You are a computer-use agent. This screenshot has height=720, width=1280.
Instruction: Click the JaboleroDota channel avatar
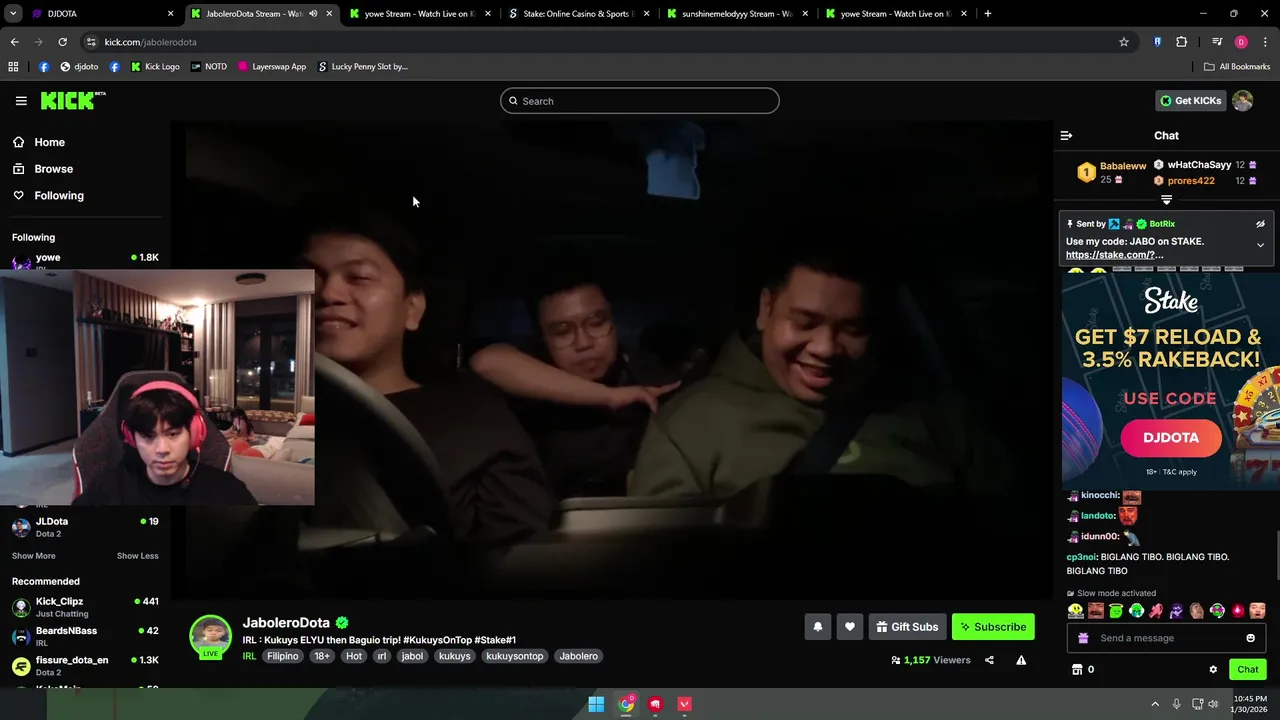coord(210,636)
